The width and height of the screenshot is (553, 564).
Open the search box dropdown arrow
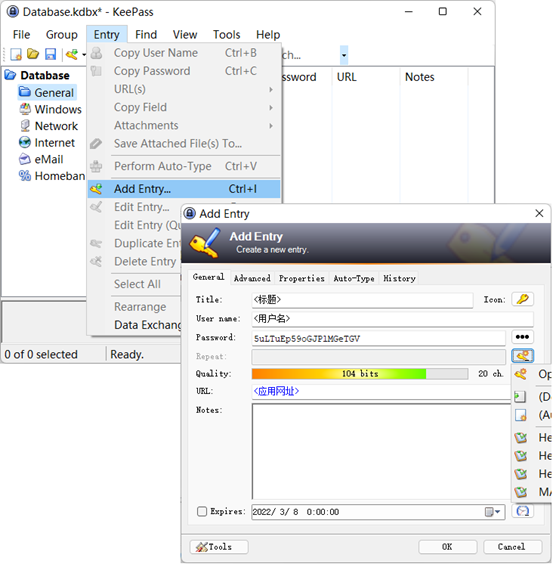click(344, 55)
